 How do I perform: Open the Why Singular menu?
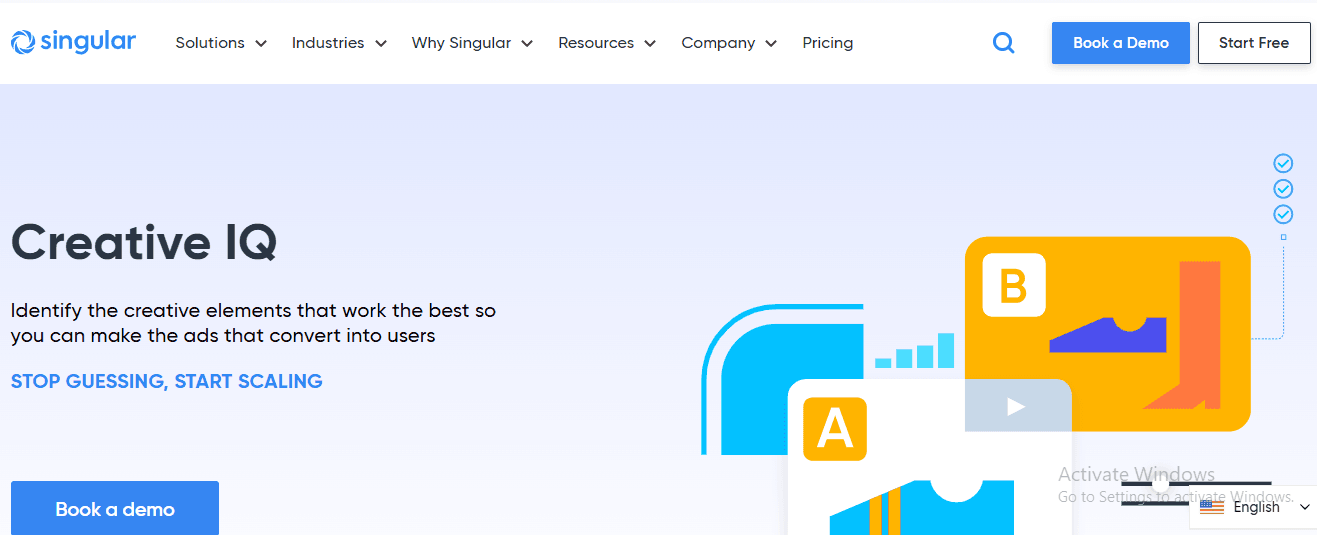coord(461,43)
